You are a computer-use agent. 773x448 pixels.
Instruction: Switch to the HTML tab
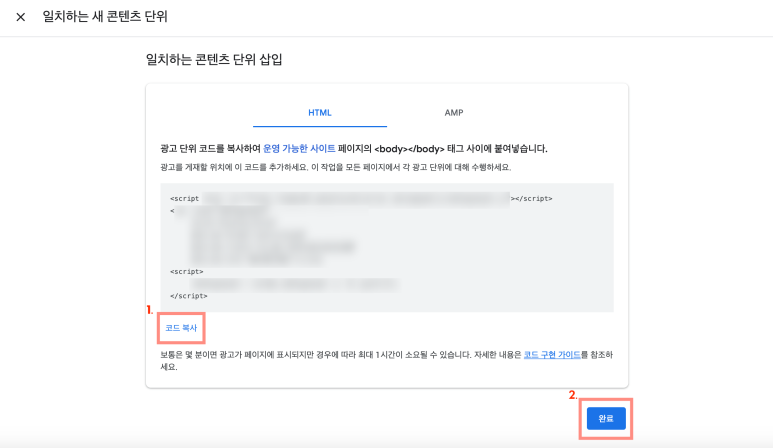pos(319,113)
